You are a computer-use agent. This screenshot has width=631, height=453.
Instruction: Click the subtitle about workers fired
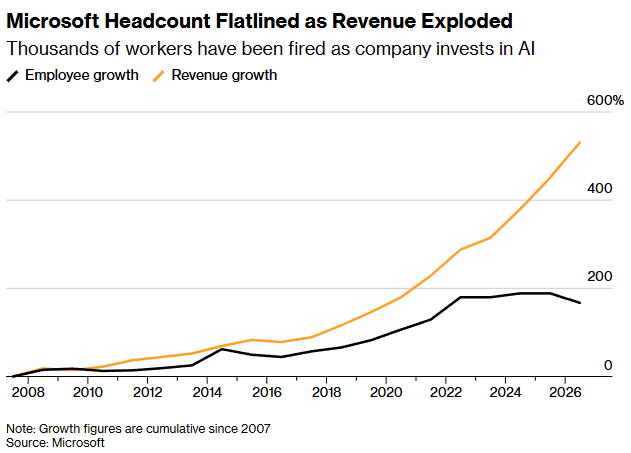point(270,49)
